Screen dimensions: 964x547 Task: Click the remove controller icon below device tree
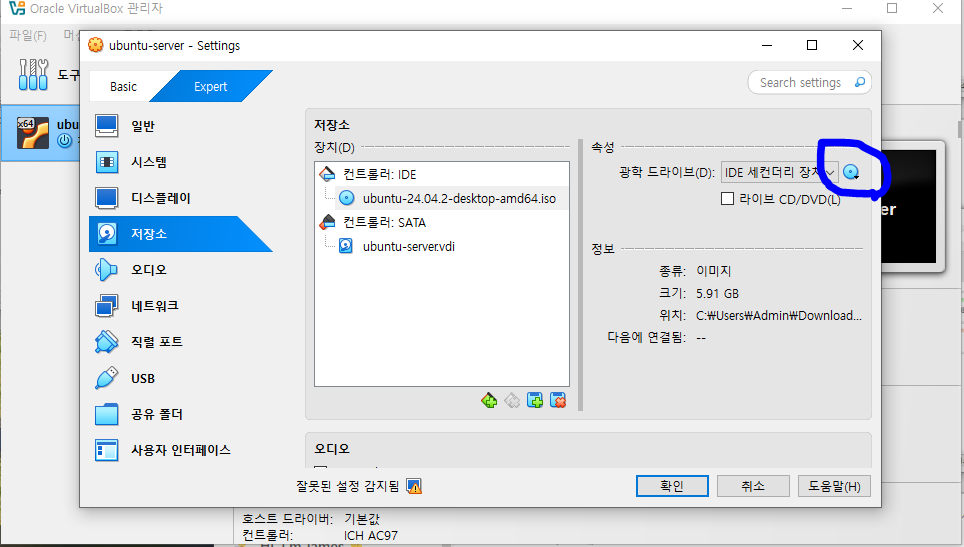point(512,401)
